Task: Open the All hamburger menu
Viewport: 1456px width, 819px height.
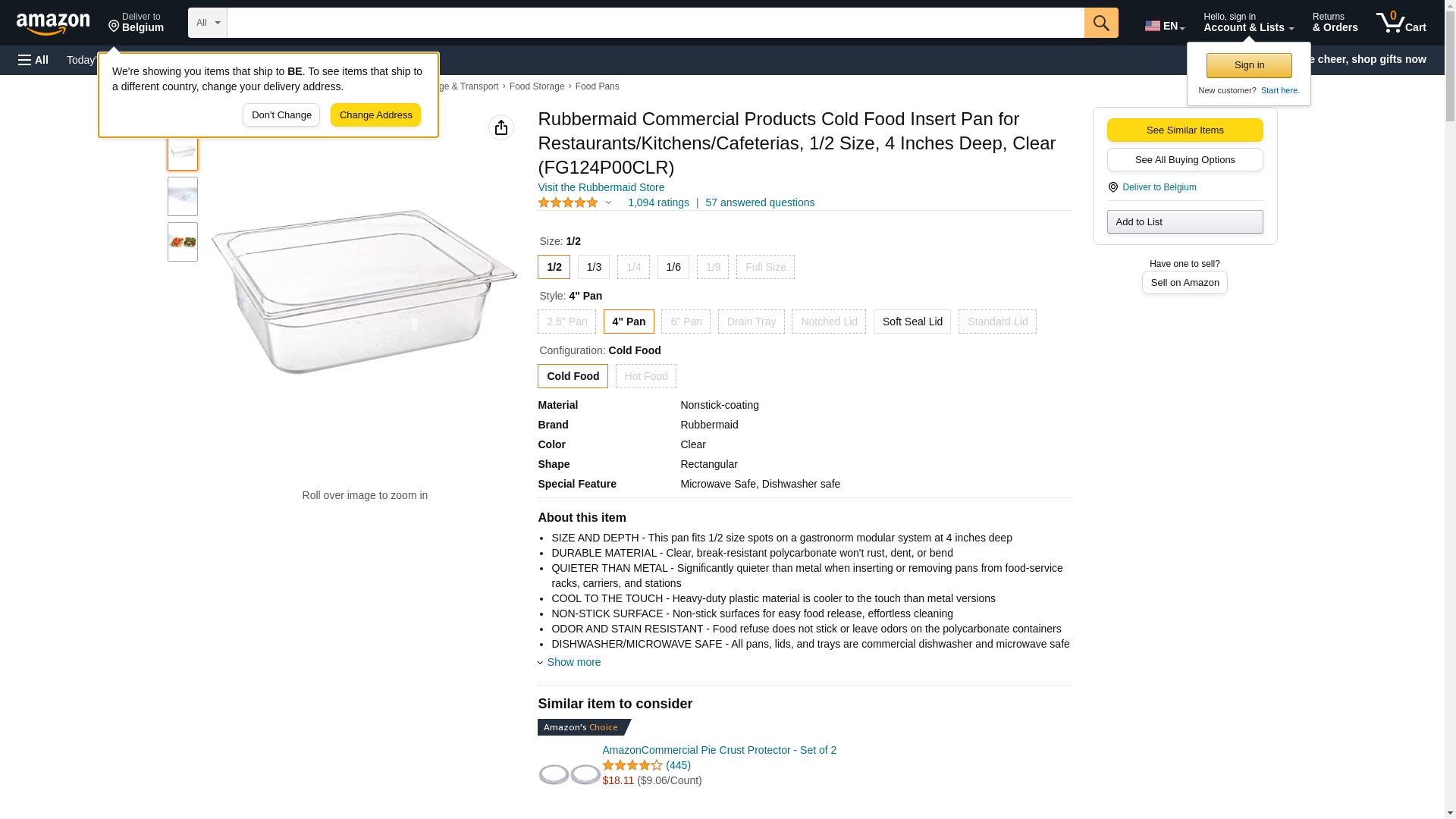Action: [x=33, y=60]
